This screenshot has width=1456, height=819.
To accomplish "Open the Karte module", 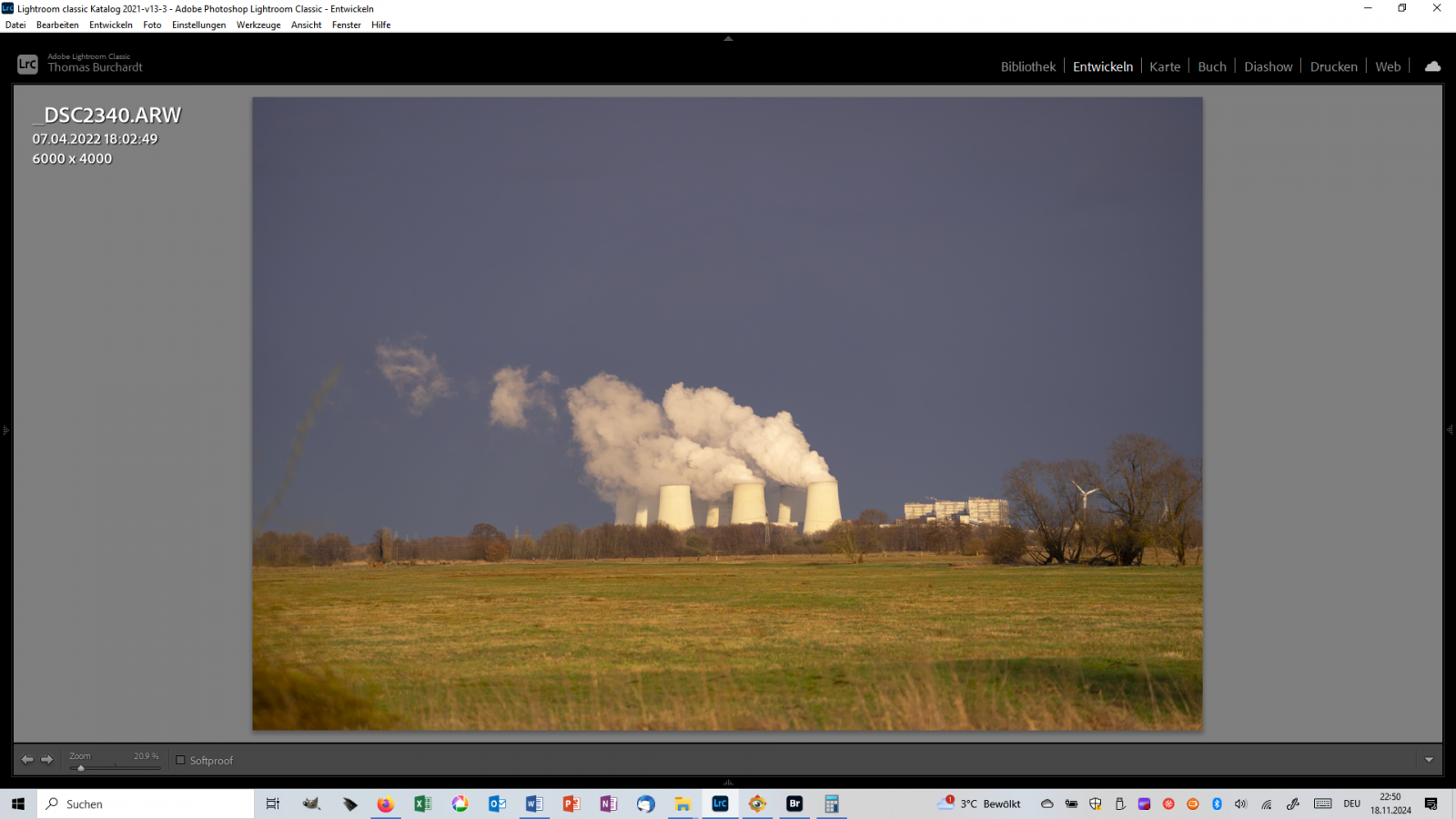I will coord(1165,66).
